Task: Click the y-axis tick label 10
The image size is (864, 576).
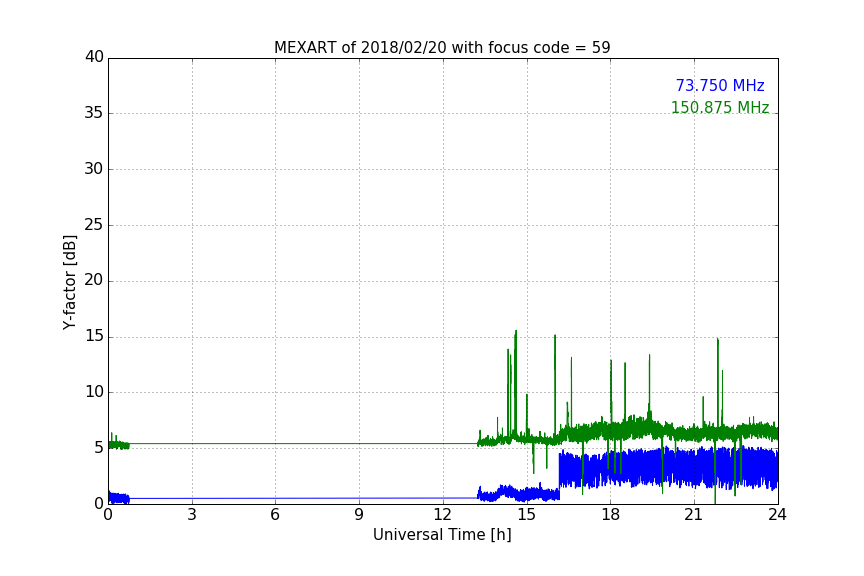Action: pyautogui.click(x=94, y=392)
